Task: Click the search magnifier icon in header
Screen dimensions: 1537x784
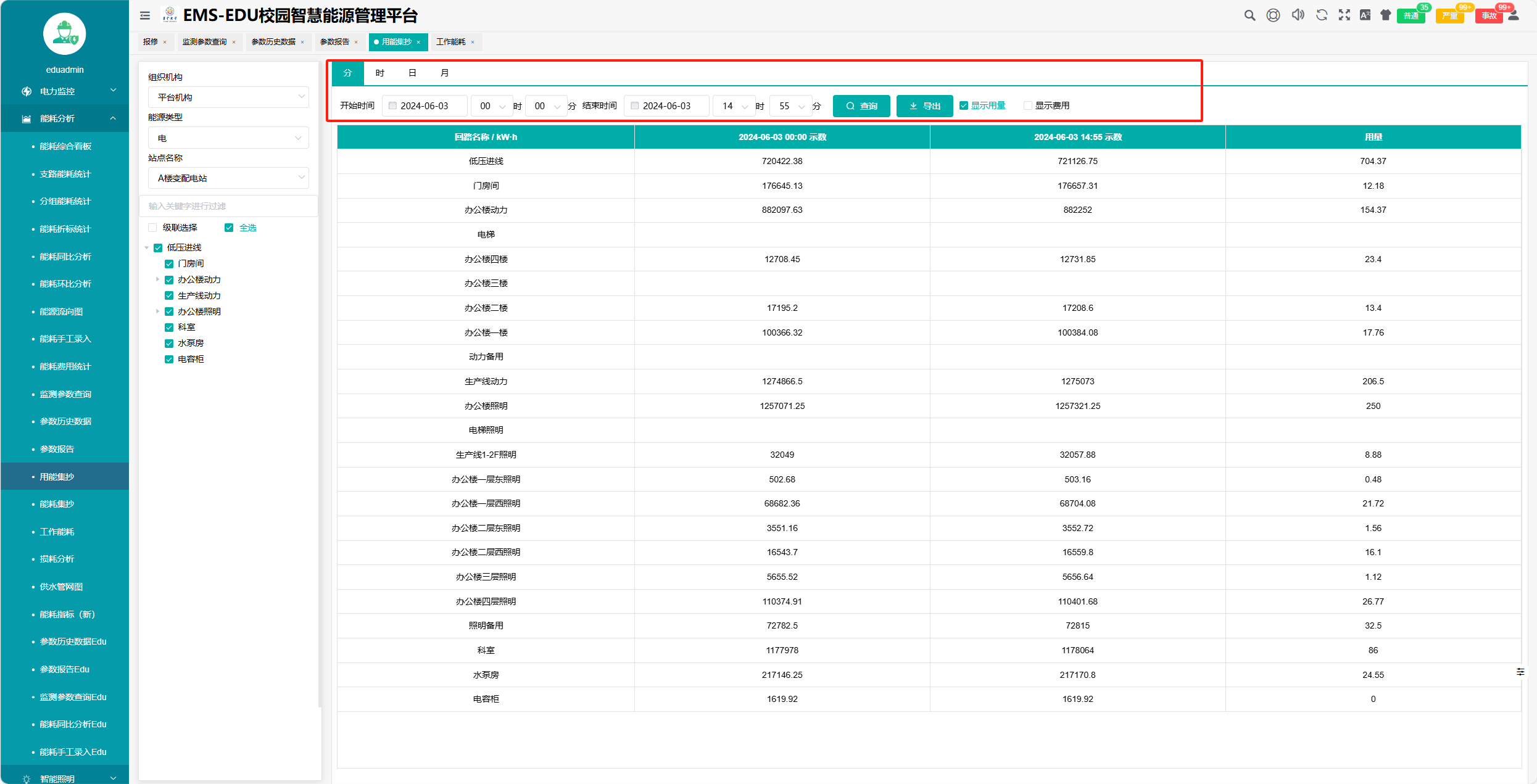Action: tap(1249, 15)
